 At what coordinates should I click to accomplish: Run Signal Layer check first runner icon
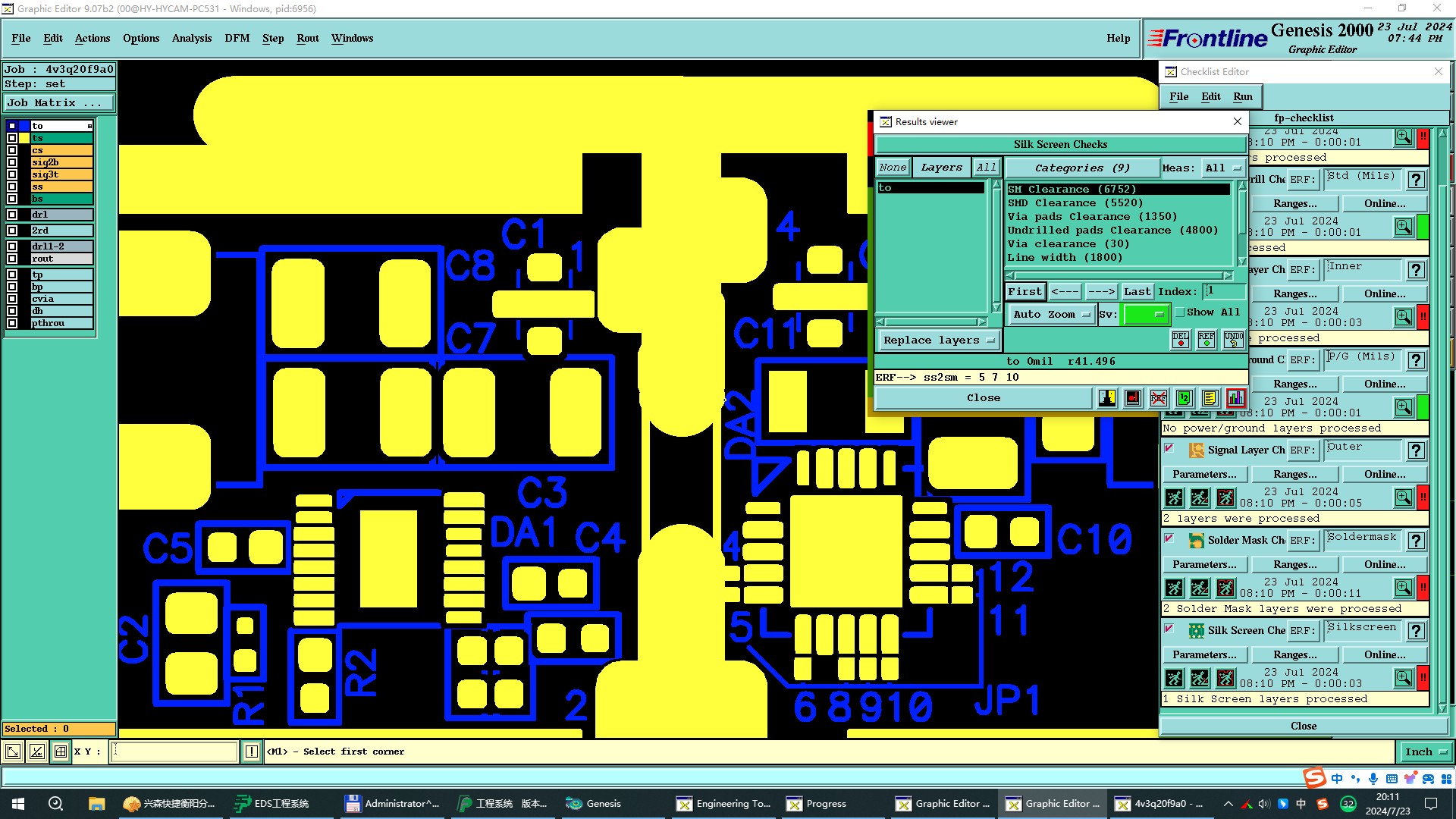point(1174,497)
